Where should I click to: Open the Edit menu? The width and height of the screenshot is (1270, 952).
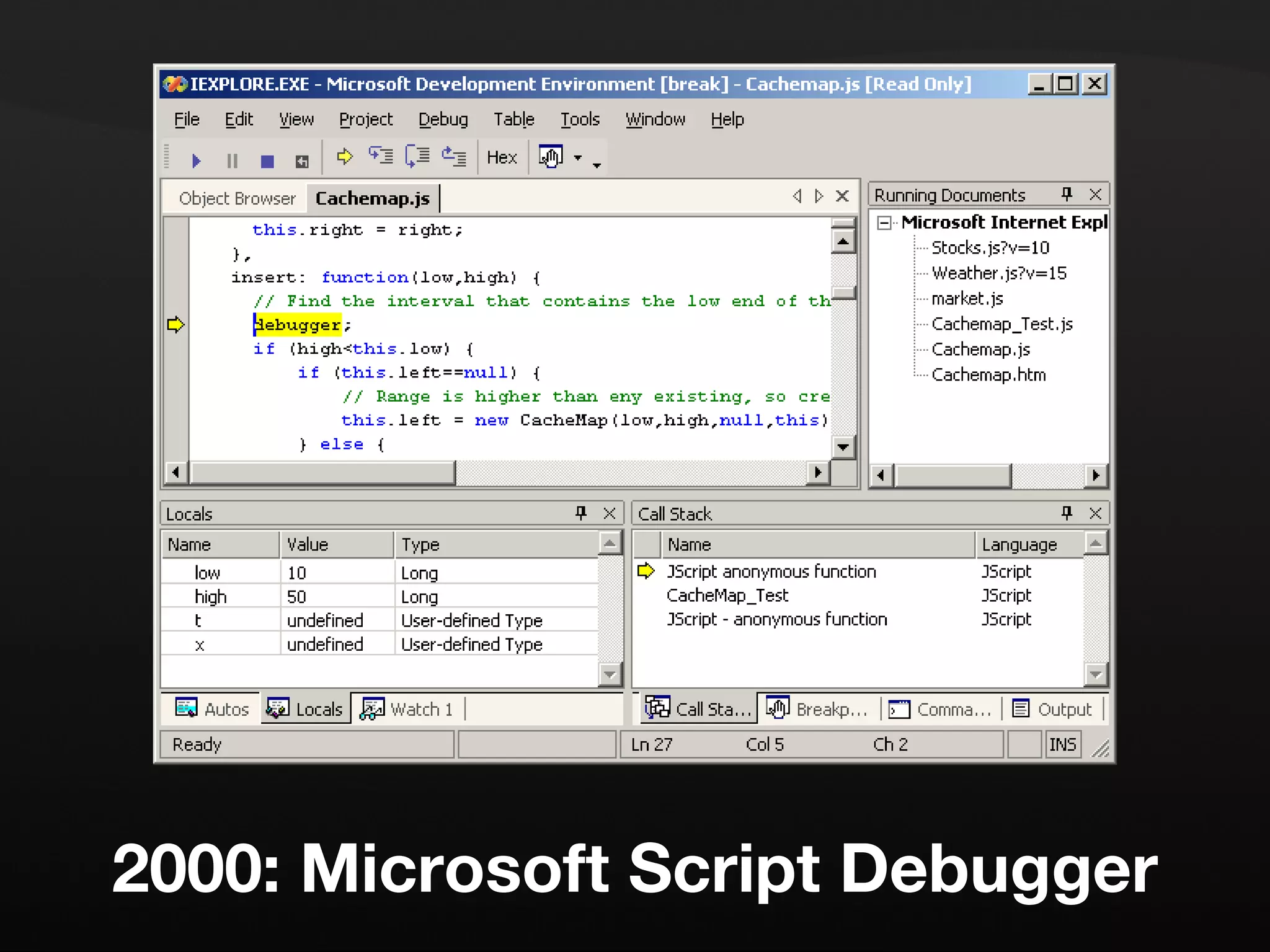coord(239,119)
